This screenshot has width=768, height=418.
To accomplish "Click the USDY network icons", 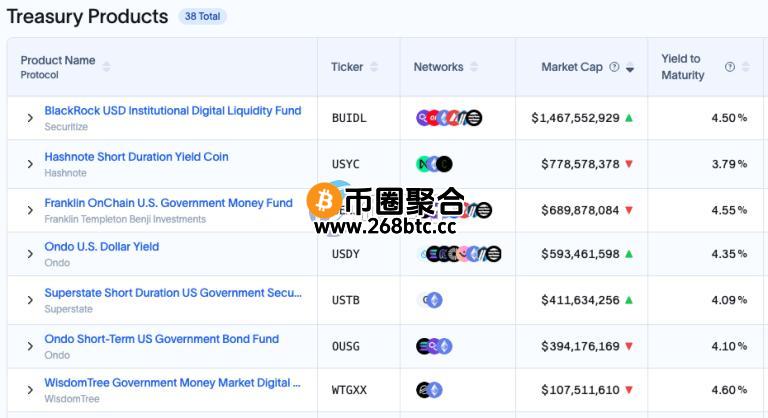I will pyautogui.click(x=461, y=254).
